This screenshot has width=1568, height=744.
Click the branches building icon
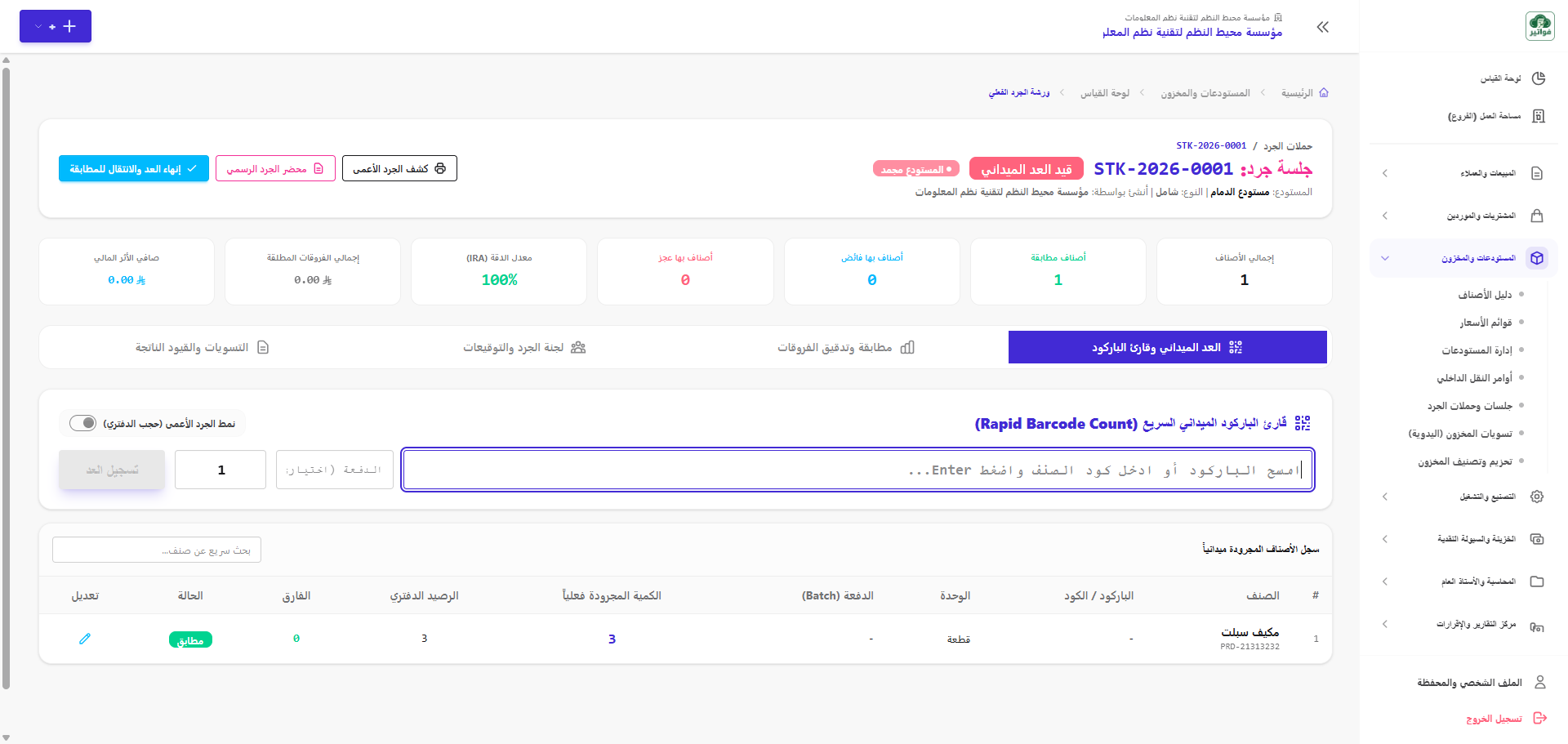pos(1539,116)
